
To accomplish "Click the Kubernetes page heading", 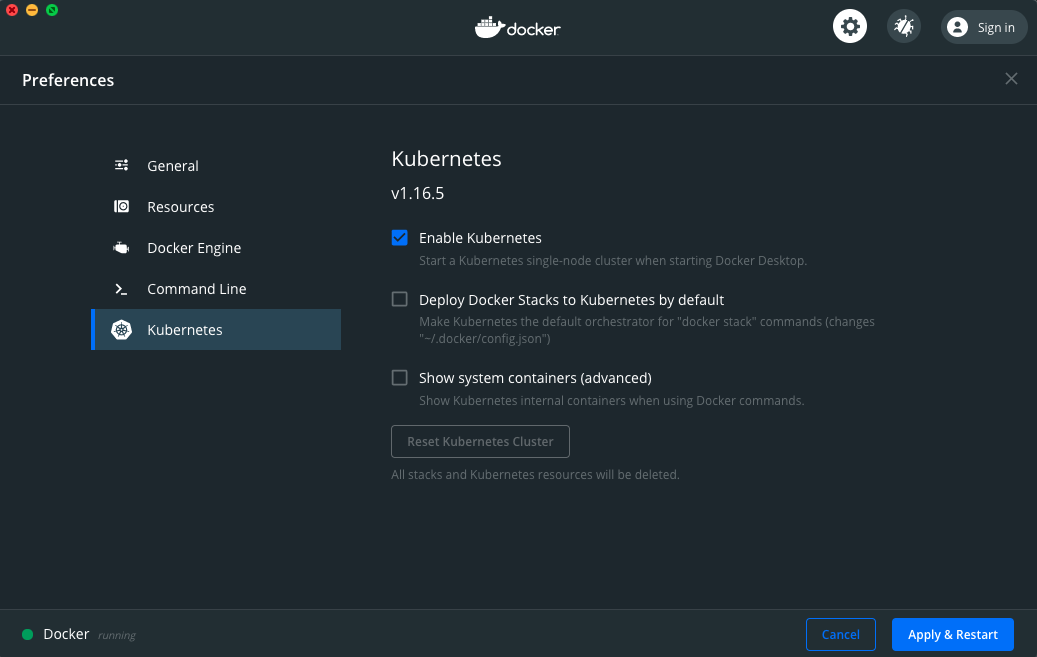I will tap(446, 159).
